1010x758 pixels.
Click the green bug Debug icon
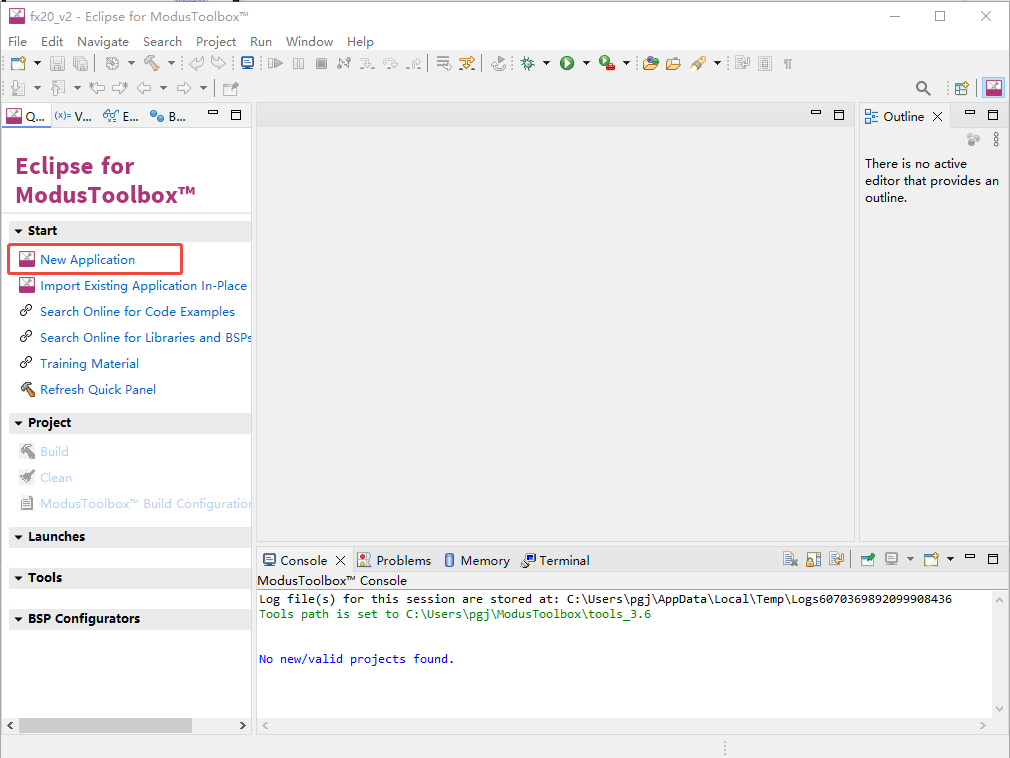pos(528,63)
